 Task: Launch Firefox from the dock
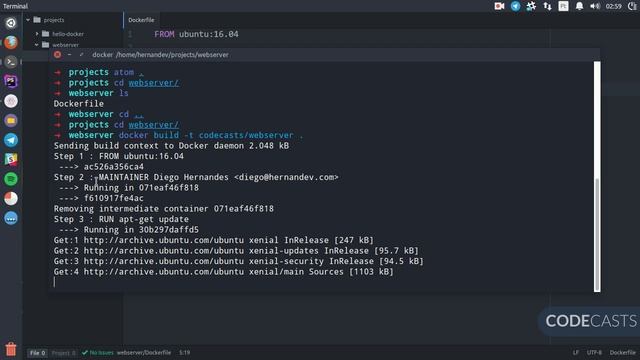tap(11, 42)
